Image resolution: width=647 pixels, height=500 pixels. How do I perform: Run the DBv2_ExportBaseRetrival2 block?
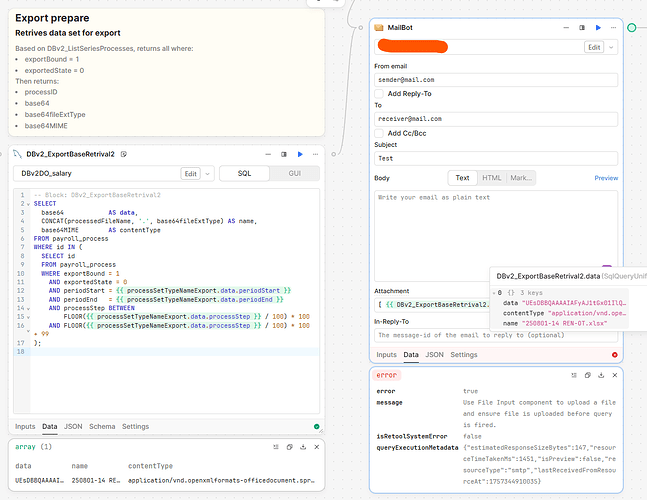pos(300,153)
